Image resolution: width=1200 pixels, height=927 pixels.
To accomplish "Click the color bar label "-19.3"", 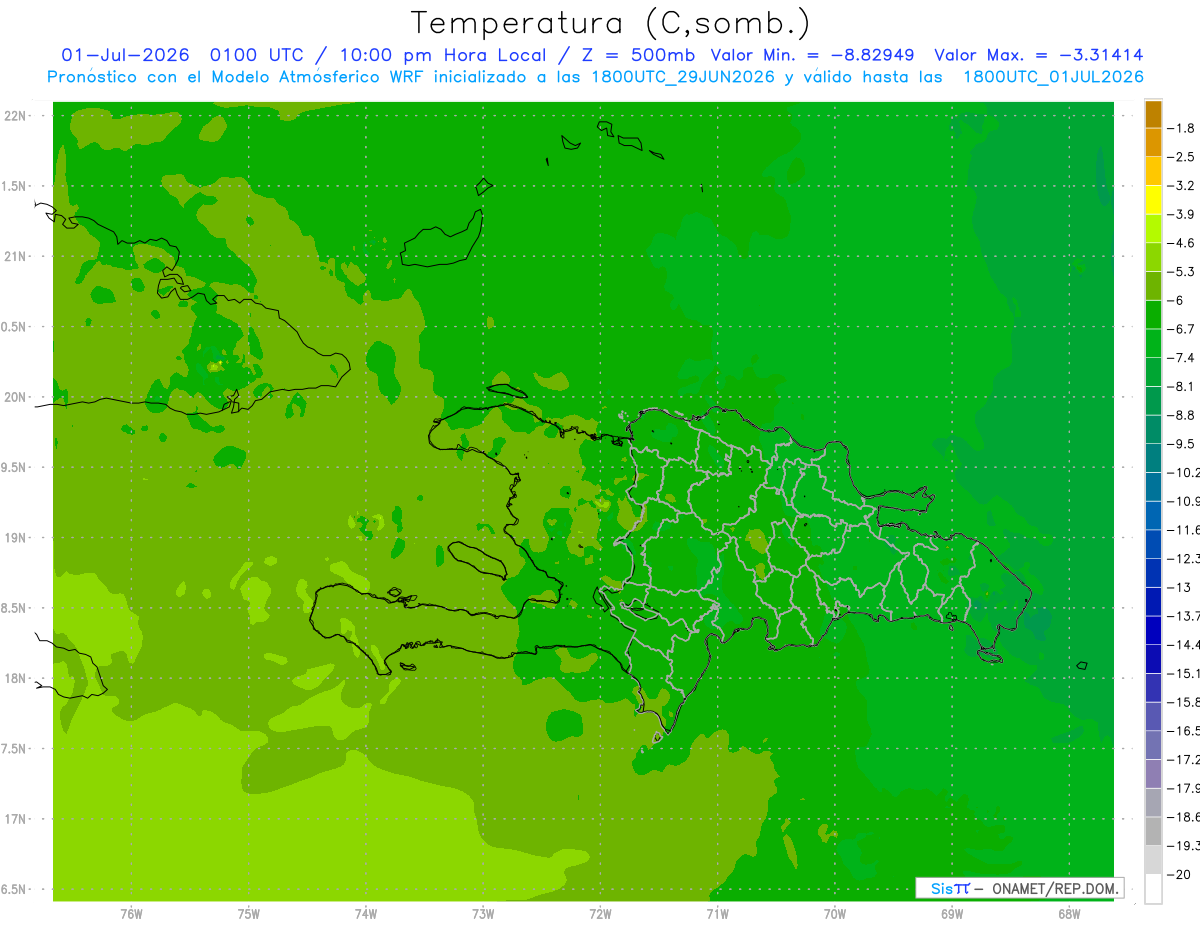I will [x=1183, y=846].
